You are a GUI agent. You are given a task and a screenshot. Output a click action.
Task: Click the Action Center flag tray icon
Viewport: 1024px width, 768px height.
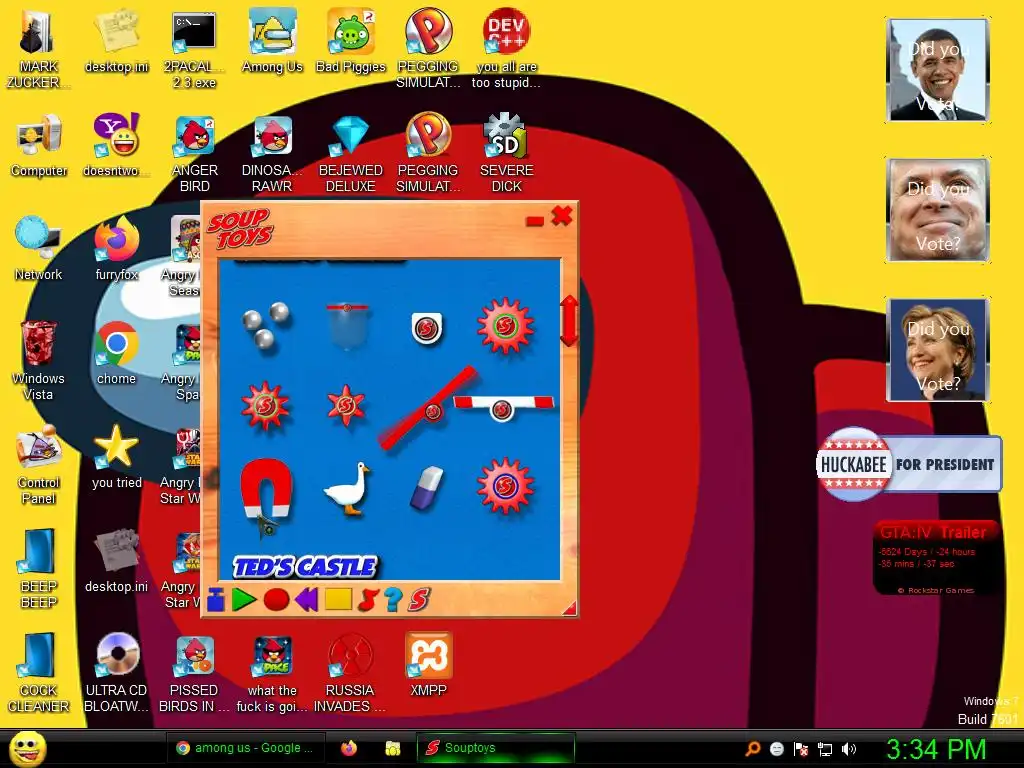(x=801, y=749)
